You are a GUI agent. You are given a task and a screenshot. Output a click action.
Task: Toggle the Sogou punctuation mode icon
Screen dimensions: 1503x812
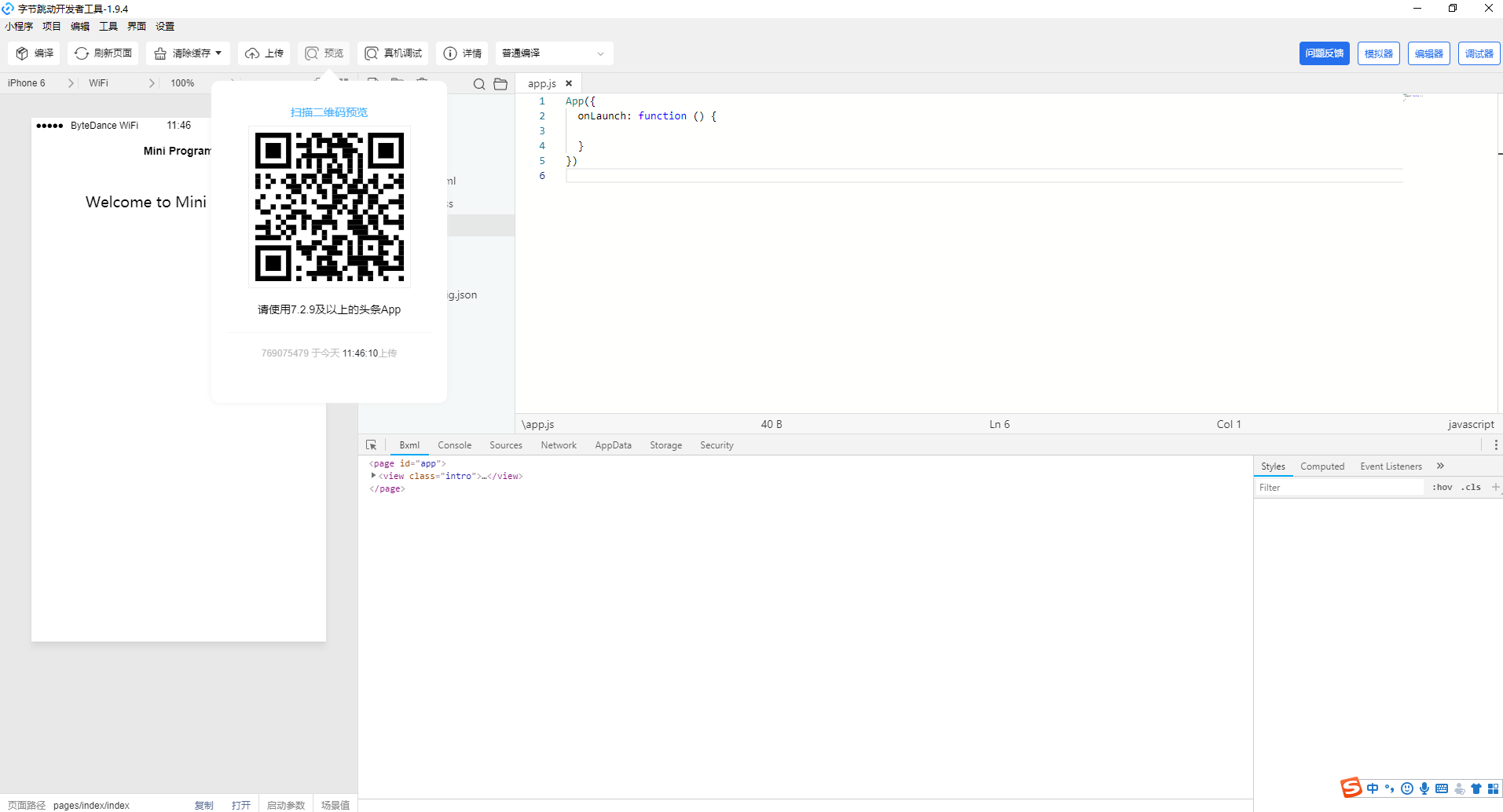[x=1390, y=788]
